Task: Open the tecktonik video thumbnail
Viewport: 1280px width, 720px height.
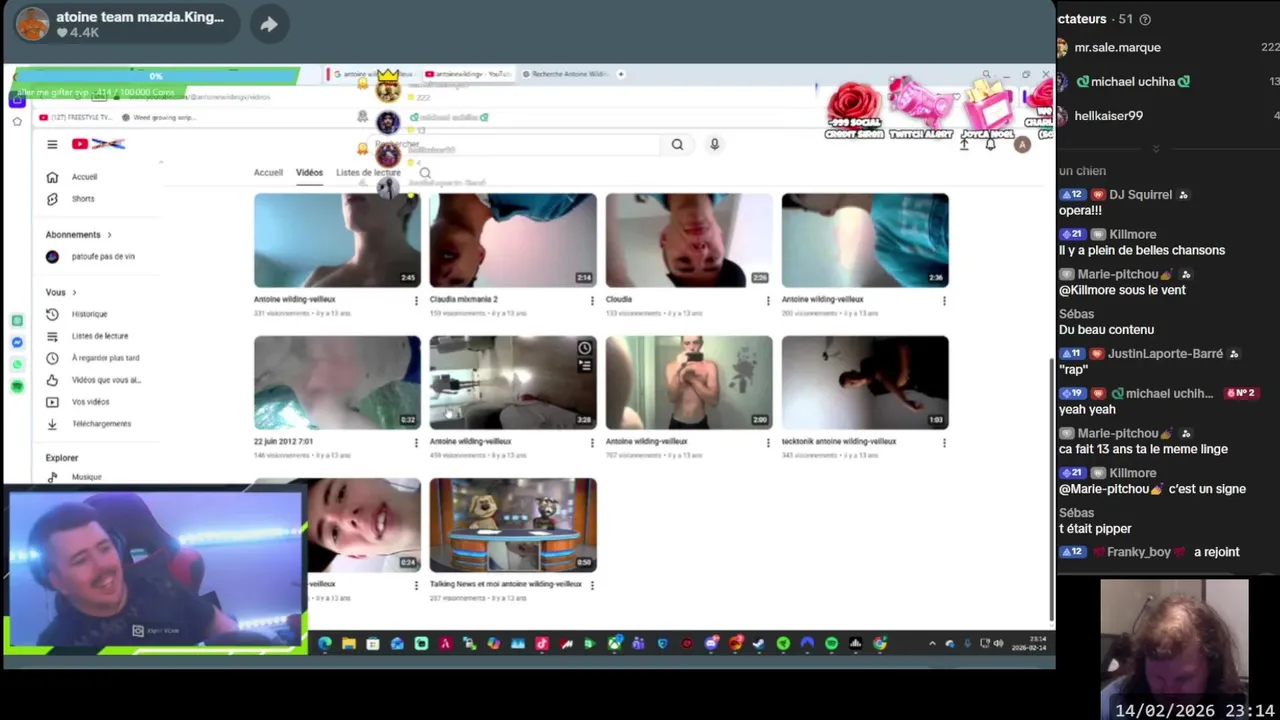Action: [x=865, y=382]
